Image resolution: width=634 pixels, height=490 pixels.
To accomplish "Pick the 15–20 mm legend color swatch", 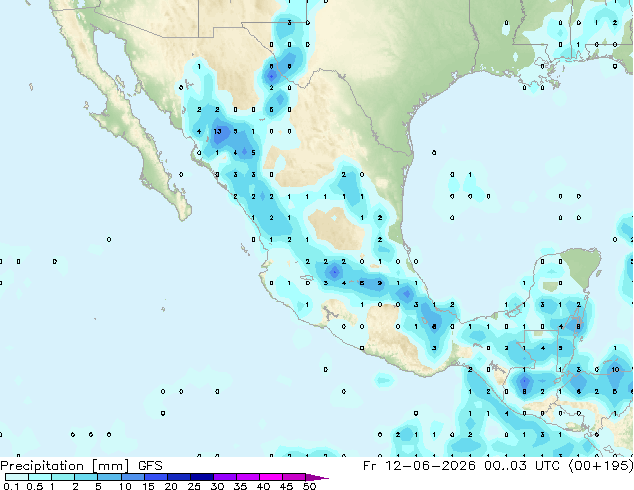I will pos(156,477).
